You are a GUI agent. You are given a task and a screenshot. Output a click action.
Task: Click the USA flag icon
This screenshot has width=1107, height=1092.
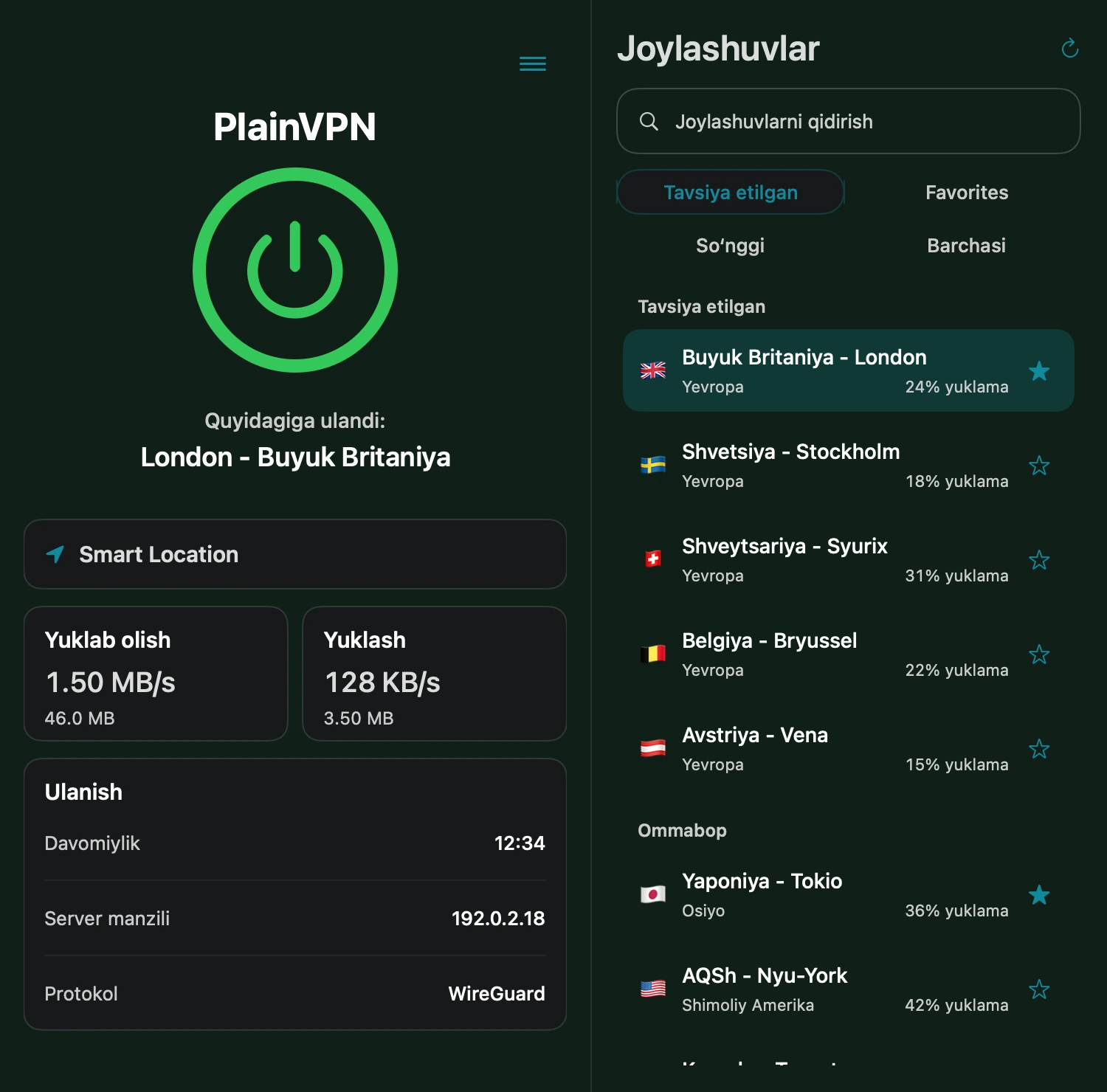click(x=653, y=989)
